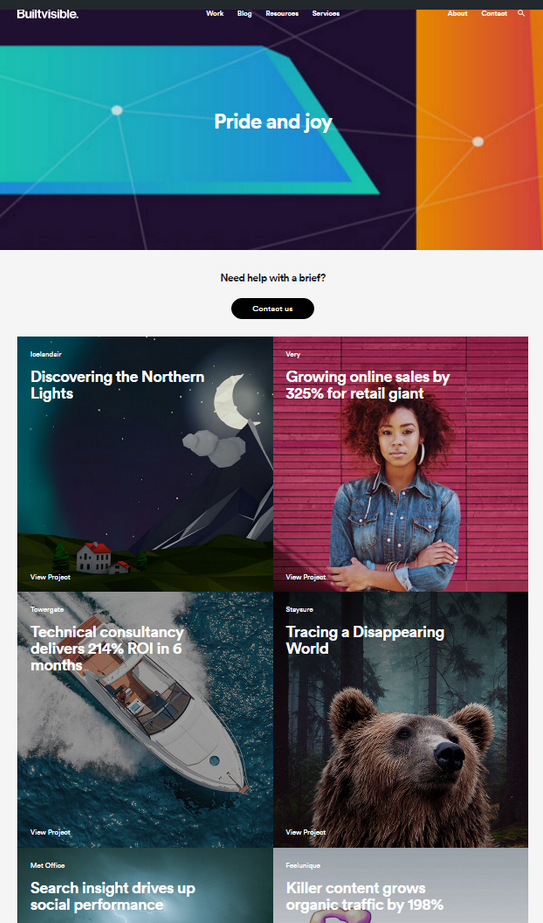Open Technical consultancy delivers 214% ROI card
The image size is (543, 923).
tap(107, 648)
